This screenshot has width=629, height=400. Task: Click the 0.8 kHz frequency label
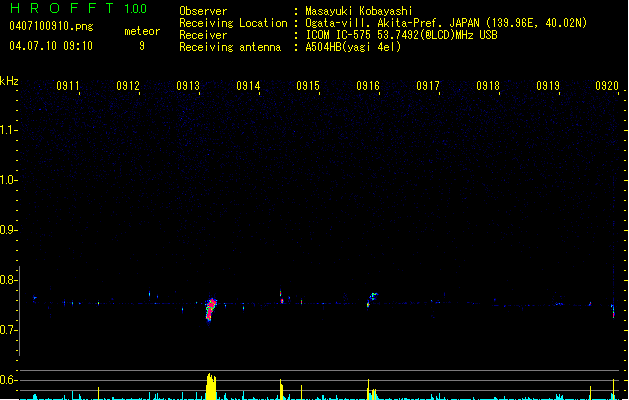pyautogui.click(x=8, y=280)
